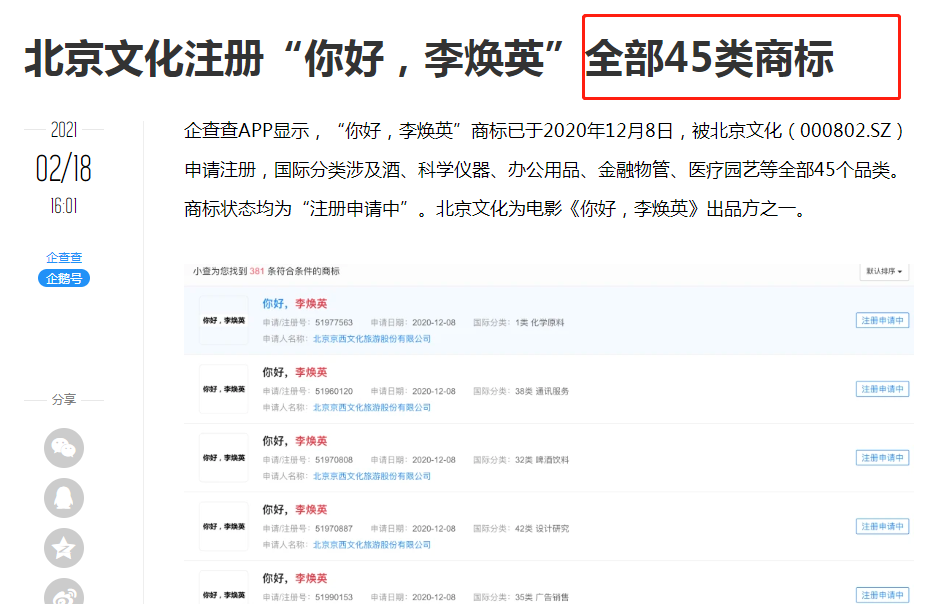Screen dimensions: 942x604
Task: Share to QZone via the star icon
Action: click(63, 546)
